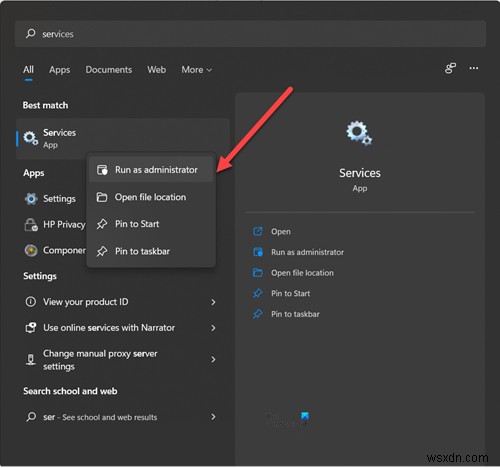
Task: Choose Pin to Start in context menu
Action: (151, 224)
